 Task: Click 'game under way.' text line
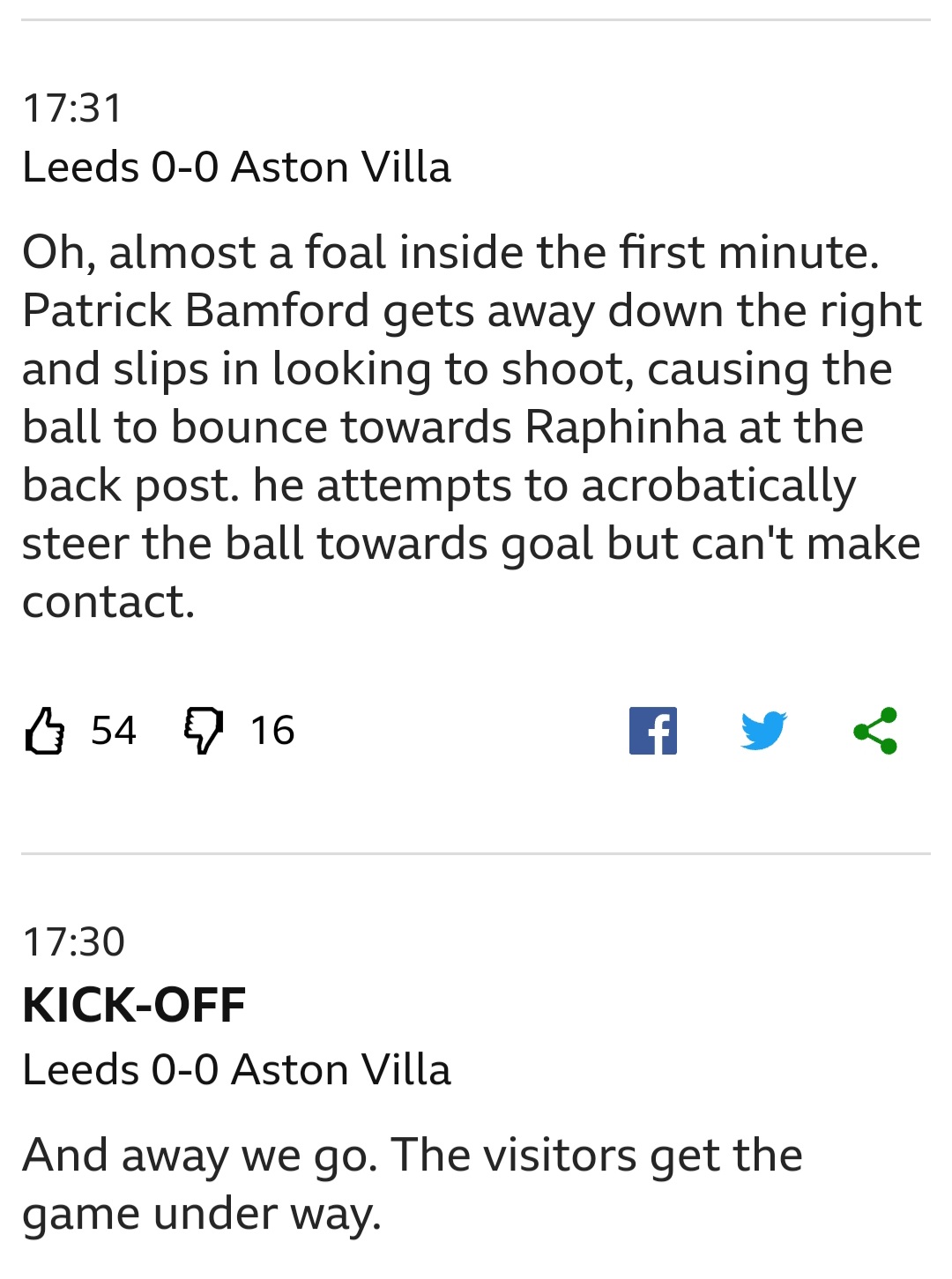pyautogui.click(x=202, y=1214)
